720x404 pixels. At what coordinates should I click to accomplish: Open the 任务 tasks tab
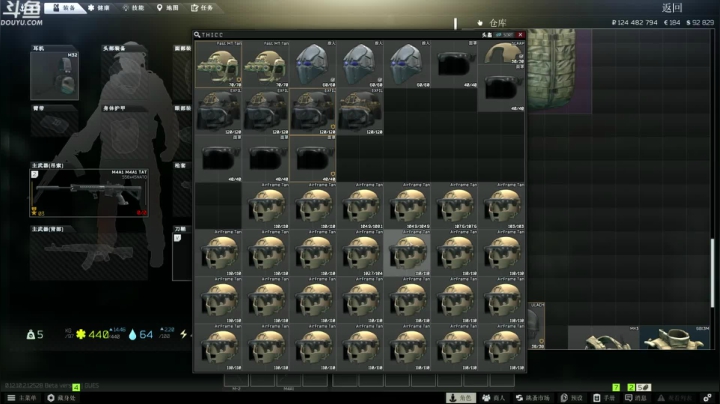[202, 7]
